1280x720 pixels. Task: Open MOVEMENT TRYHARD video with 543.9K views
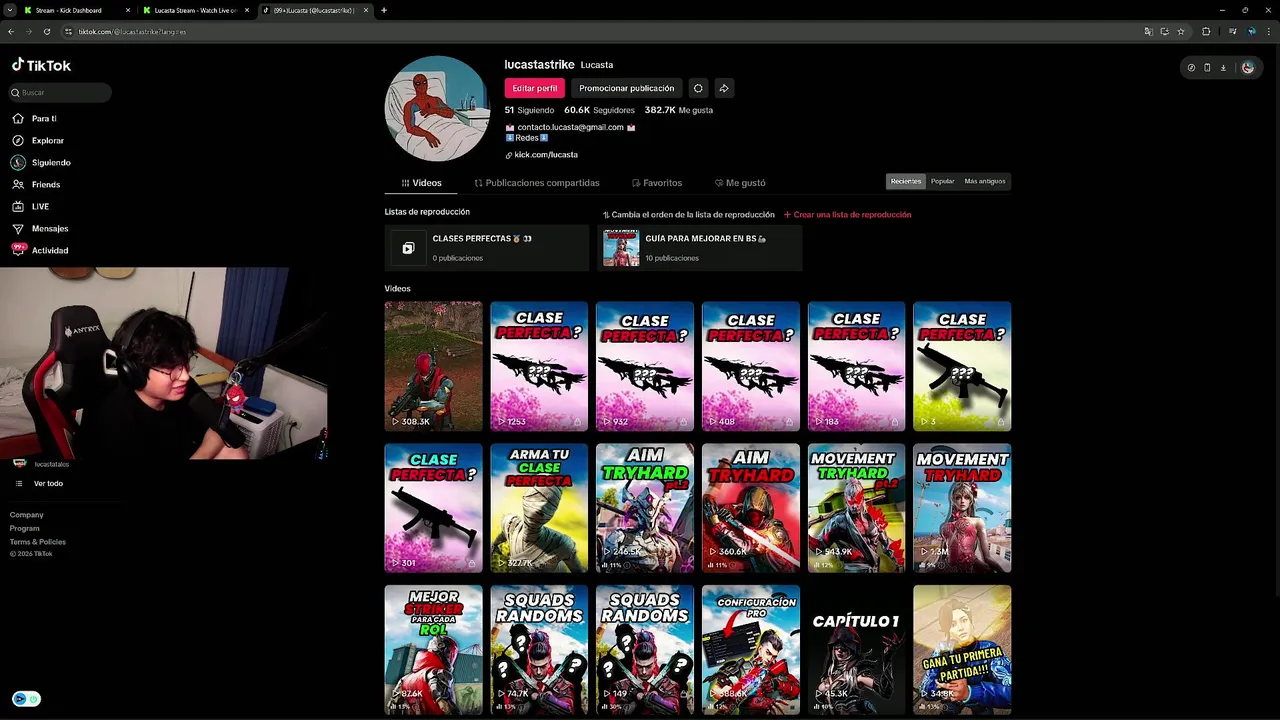(856, 508)
